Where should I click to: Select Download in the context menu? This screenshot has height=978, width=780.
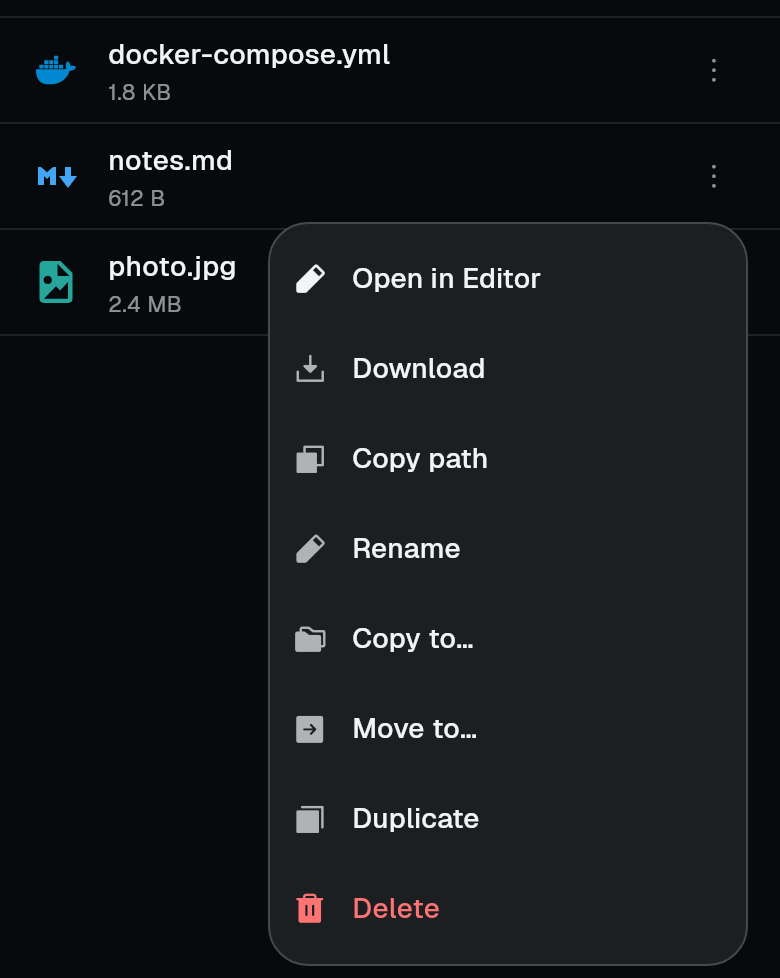coord(508,369)
